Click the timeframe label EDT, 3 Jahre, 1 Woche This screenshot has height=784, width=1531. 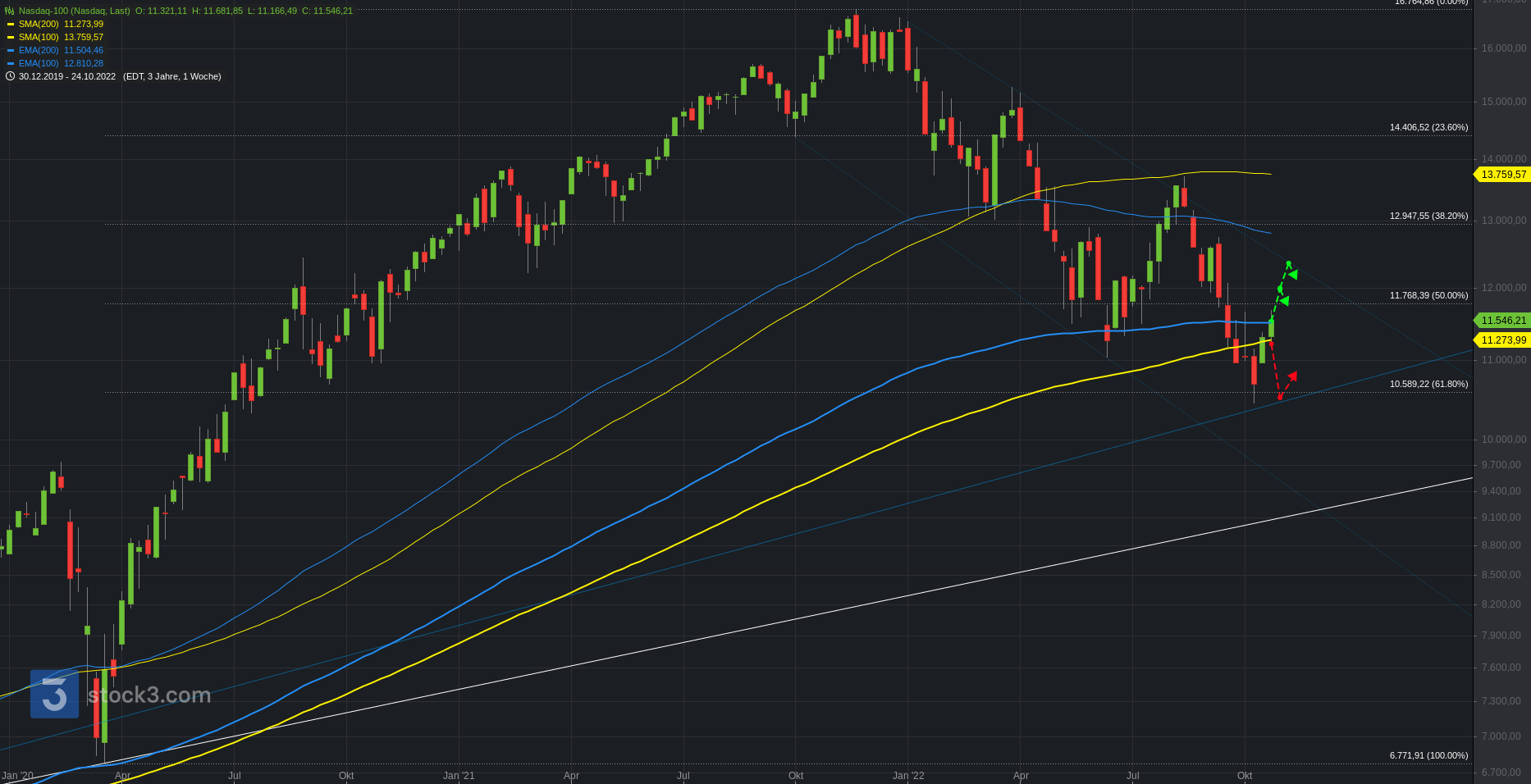pos(172,76)
